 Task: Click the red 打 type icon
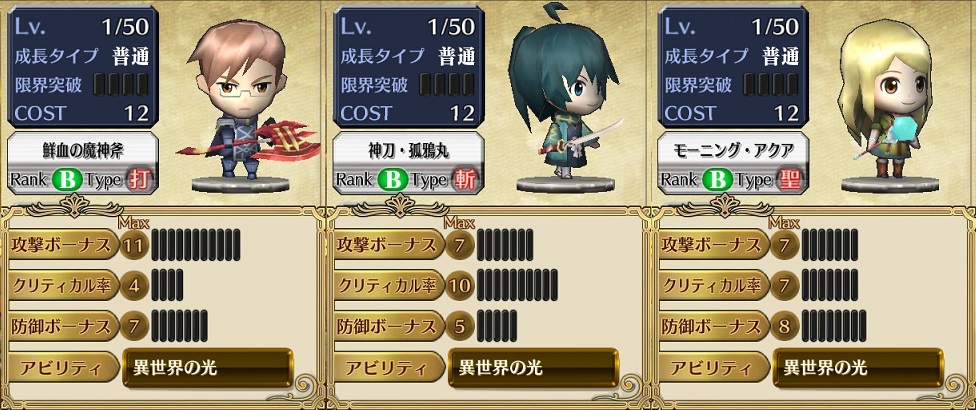(x=138, y=180)
